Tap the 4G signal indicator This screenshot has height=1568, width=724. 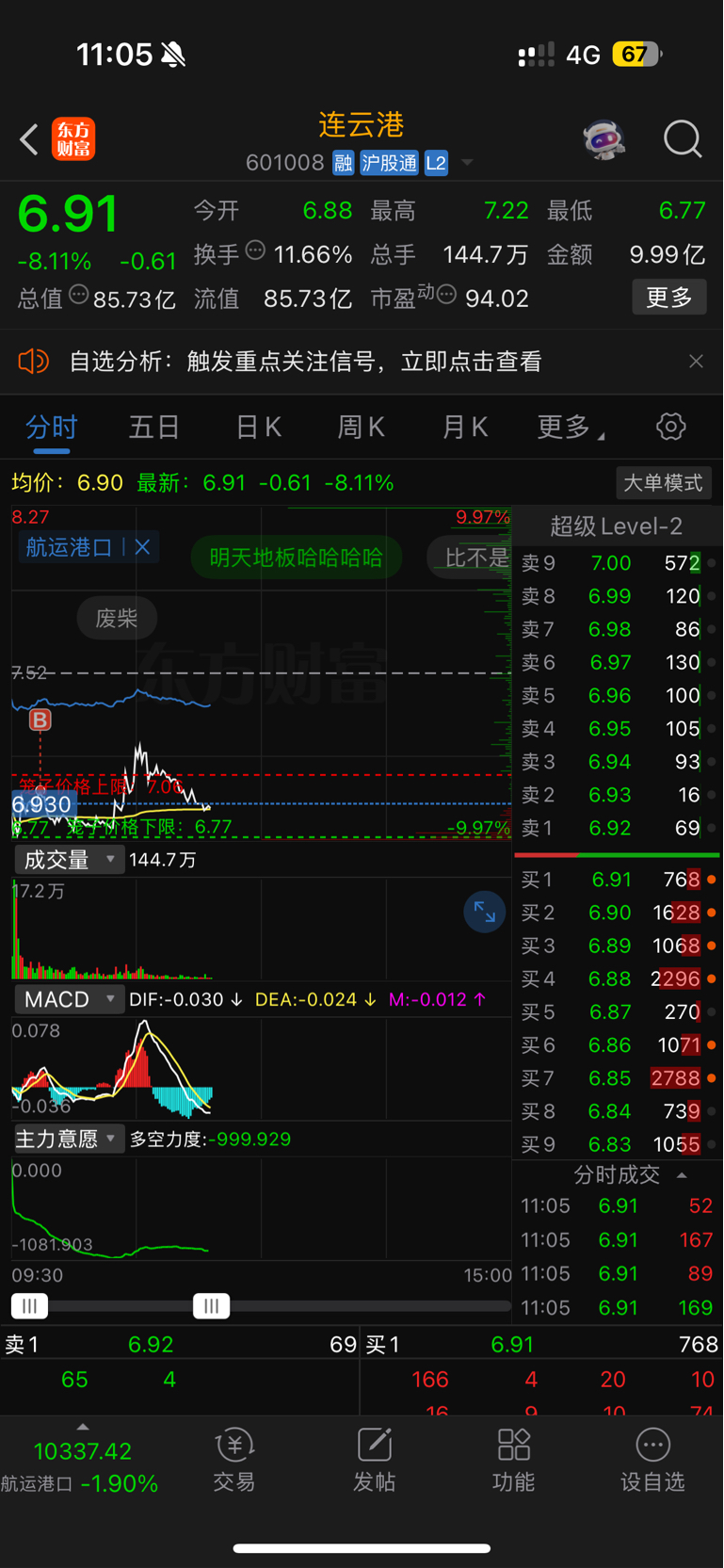coord(583,55)
